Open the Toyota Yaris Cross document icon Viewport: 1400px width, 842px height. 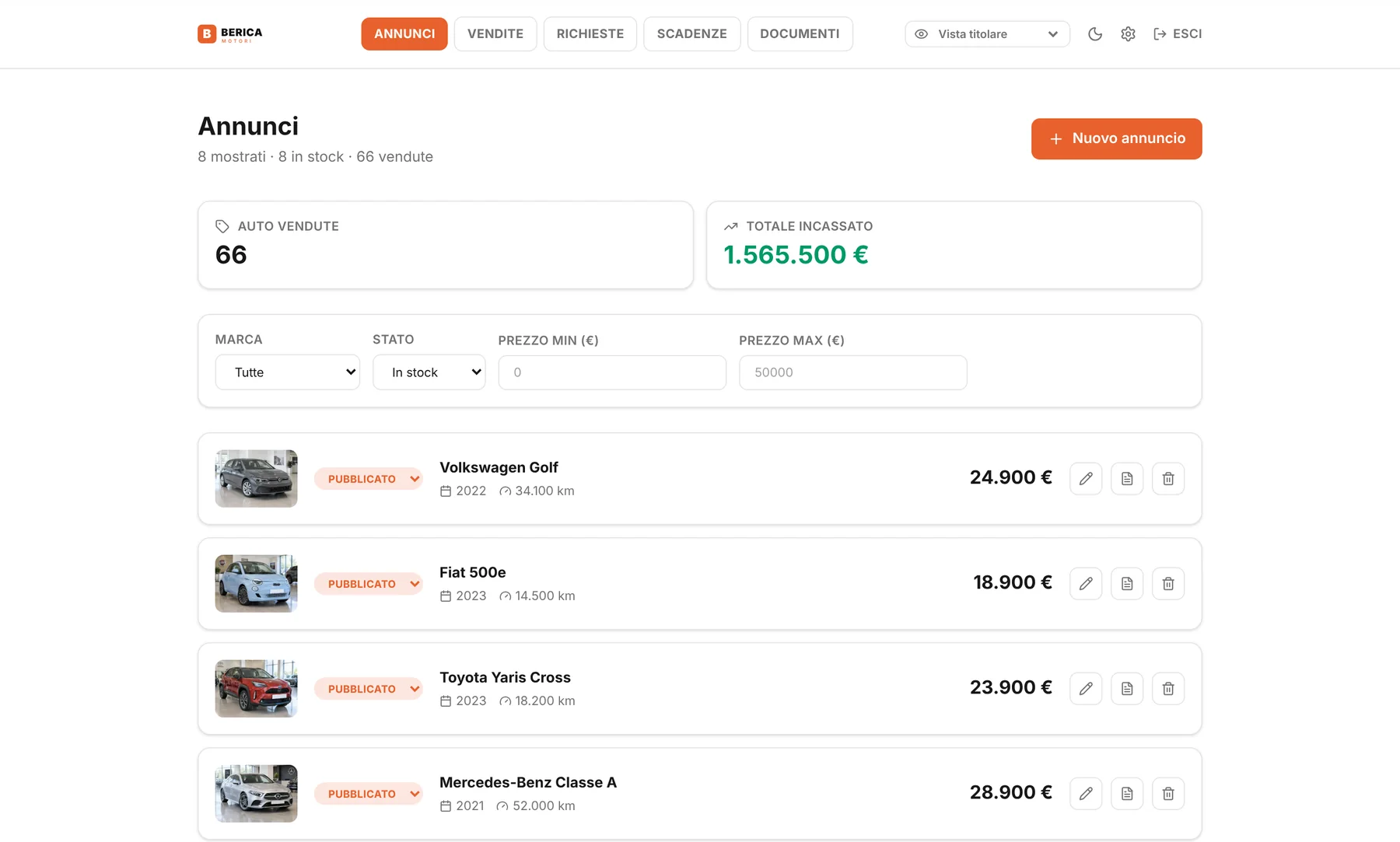point(1127,688)
